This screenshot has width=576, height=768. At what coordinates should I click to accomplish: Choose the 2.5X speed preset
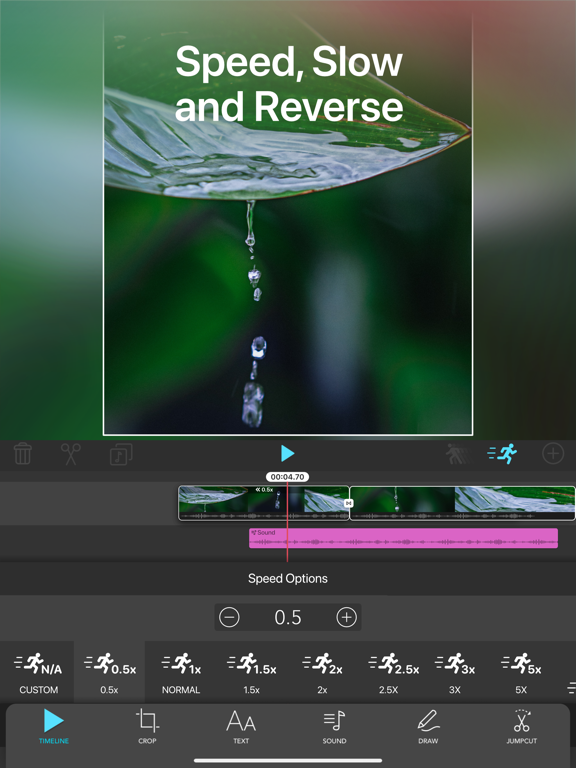393,672
